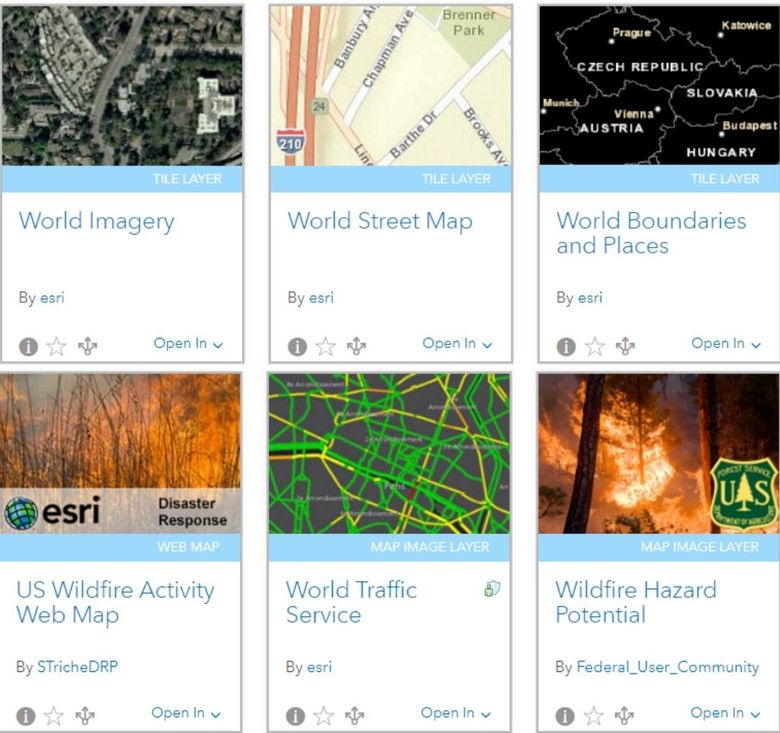Open US Wildfire Activity Web Map title
Viewport: 780px width, 733px height.
115,602
